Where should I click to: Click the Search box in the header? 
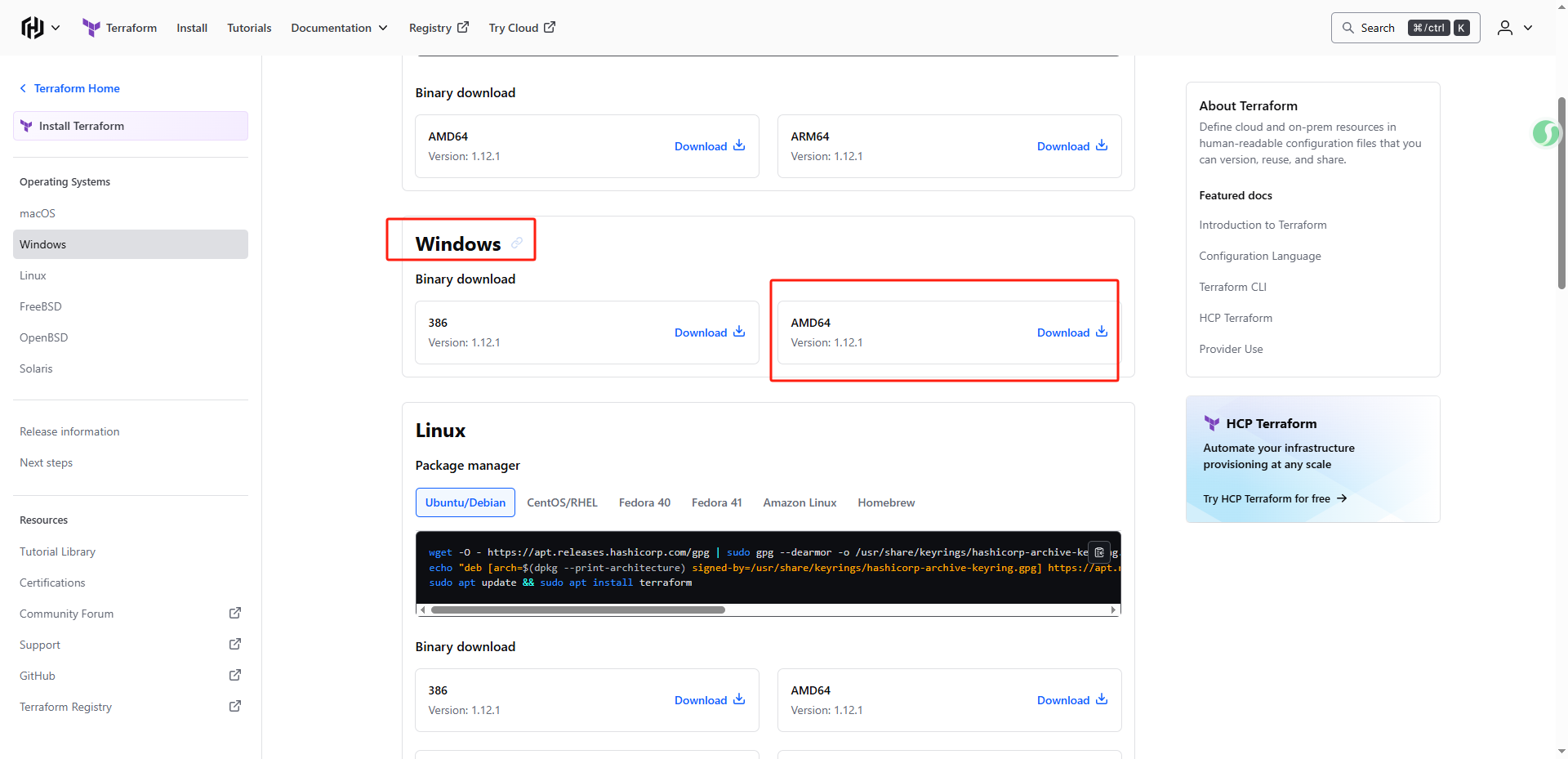coord(1405,28)
